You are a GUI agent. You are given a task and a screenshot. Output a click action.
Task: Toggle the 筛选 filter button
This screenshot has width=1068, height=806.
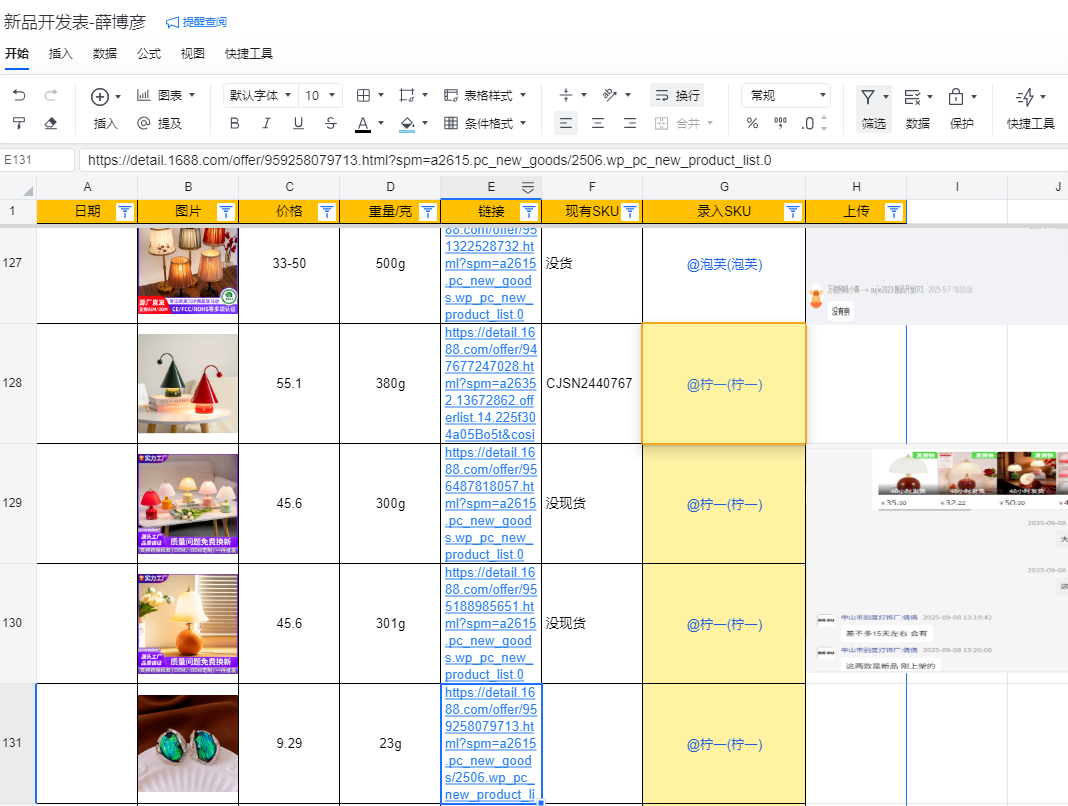(873, 108)
